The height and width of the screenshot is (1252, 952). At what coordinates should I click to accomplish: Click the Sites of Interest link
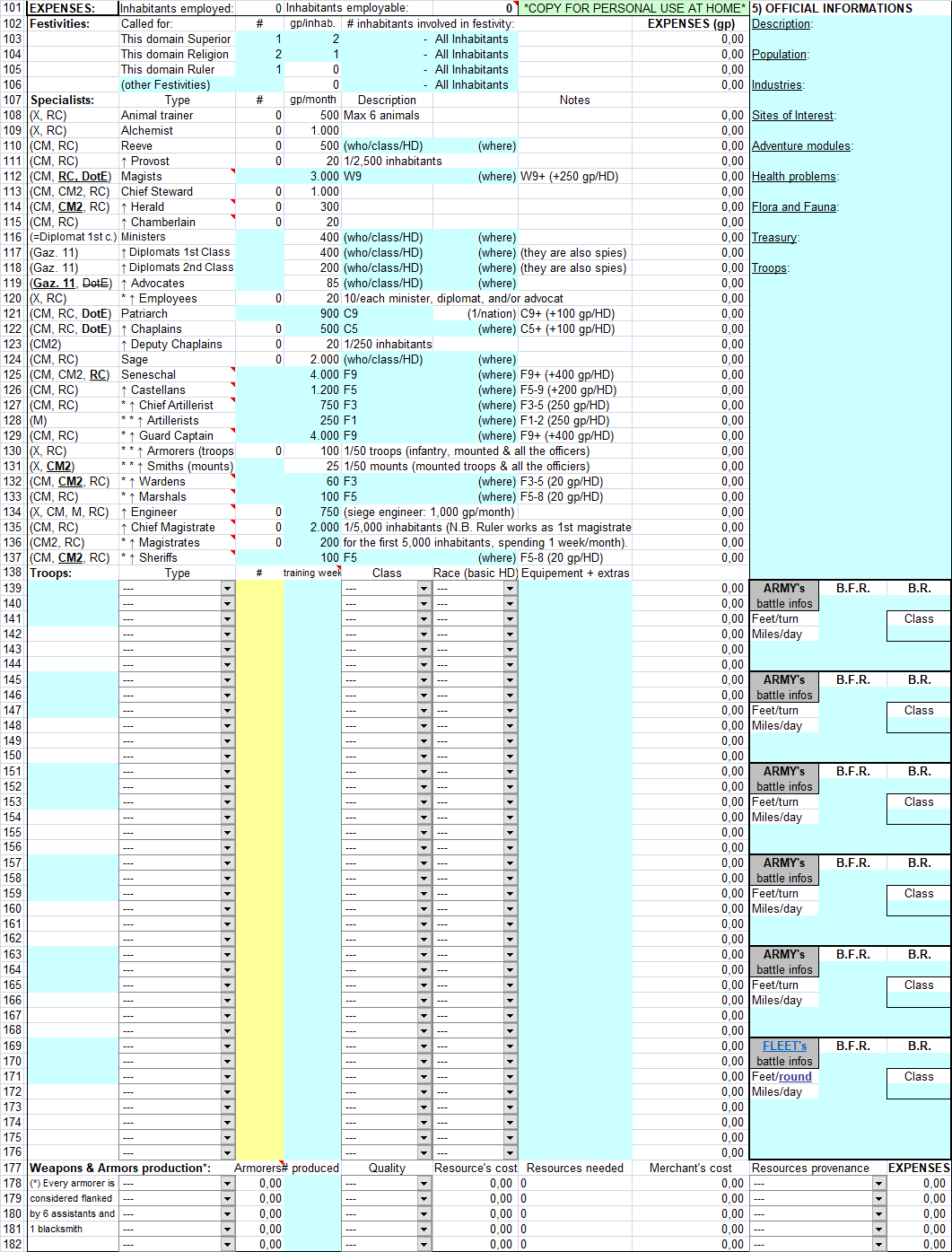(x=793, y=116)
